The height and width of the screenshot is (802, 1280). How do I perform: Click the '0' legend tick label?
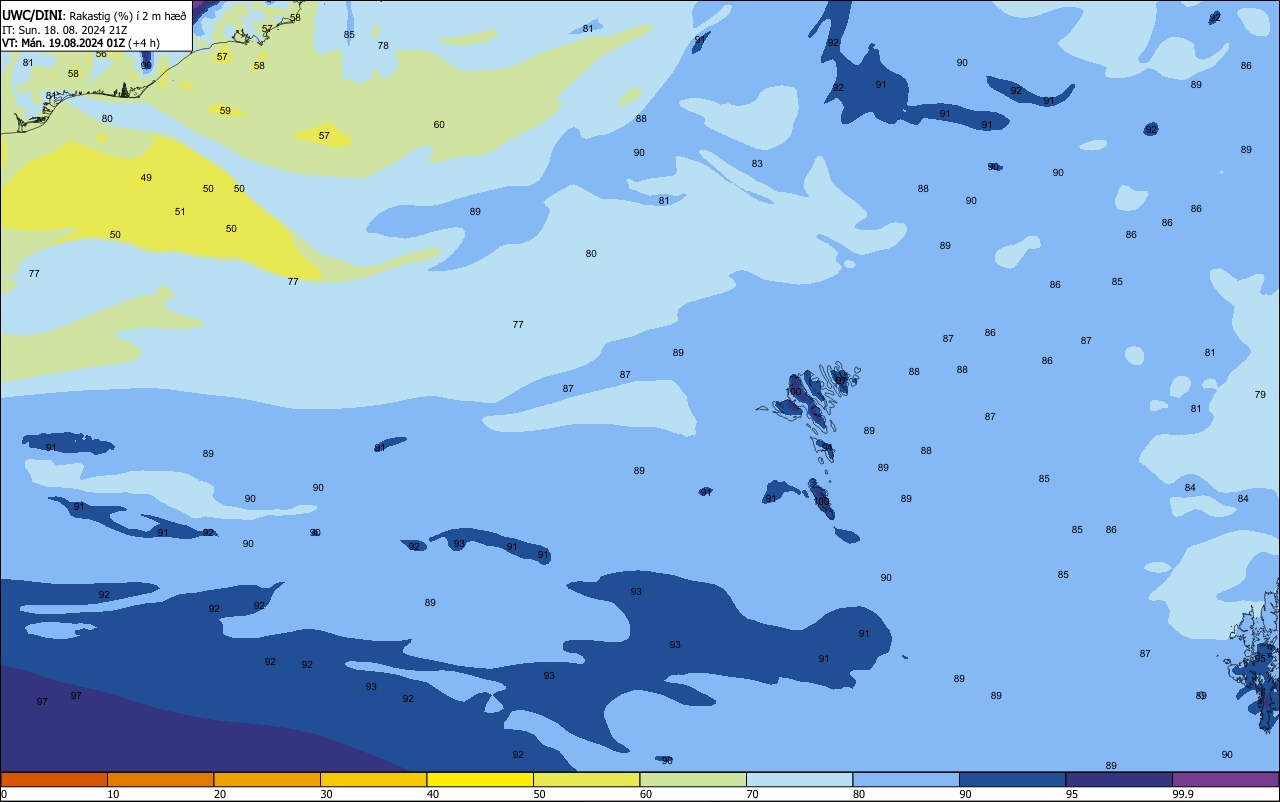pyautogui.click(x=4, y=794)
